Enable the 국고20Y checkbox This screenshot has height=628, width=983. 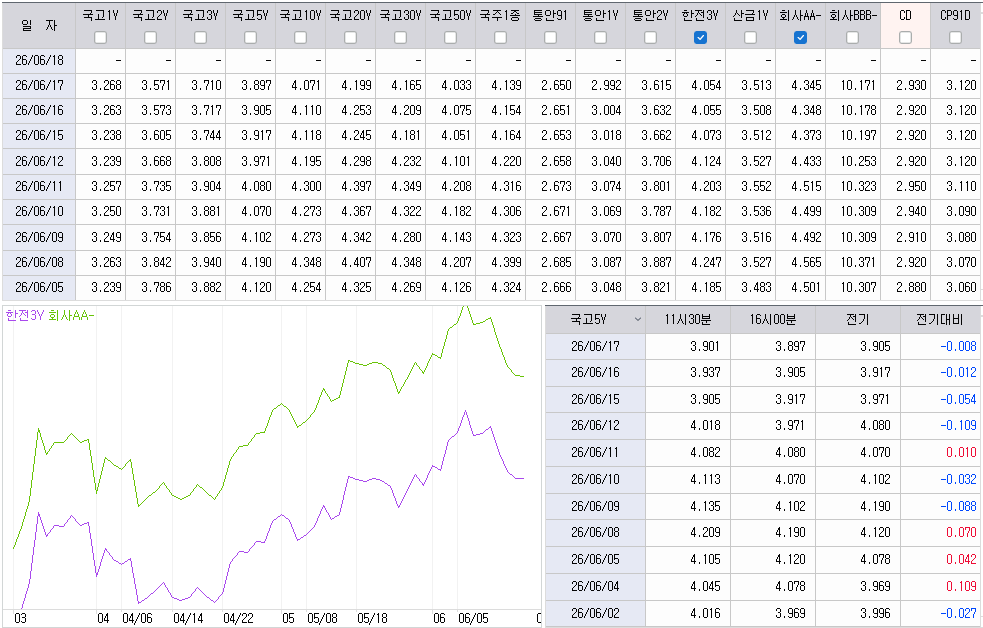tap(350, 38)
